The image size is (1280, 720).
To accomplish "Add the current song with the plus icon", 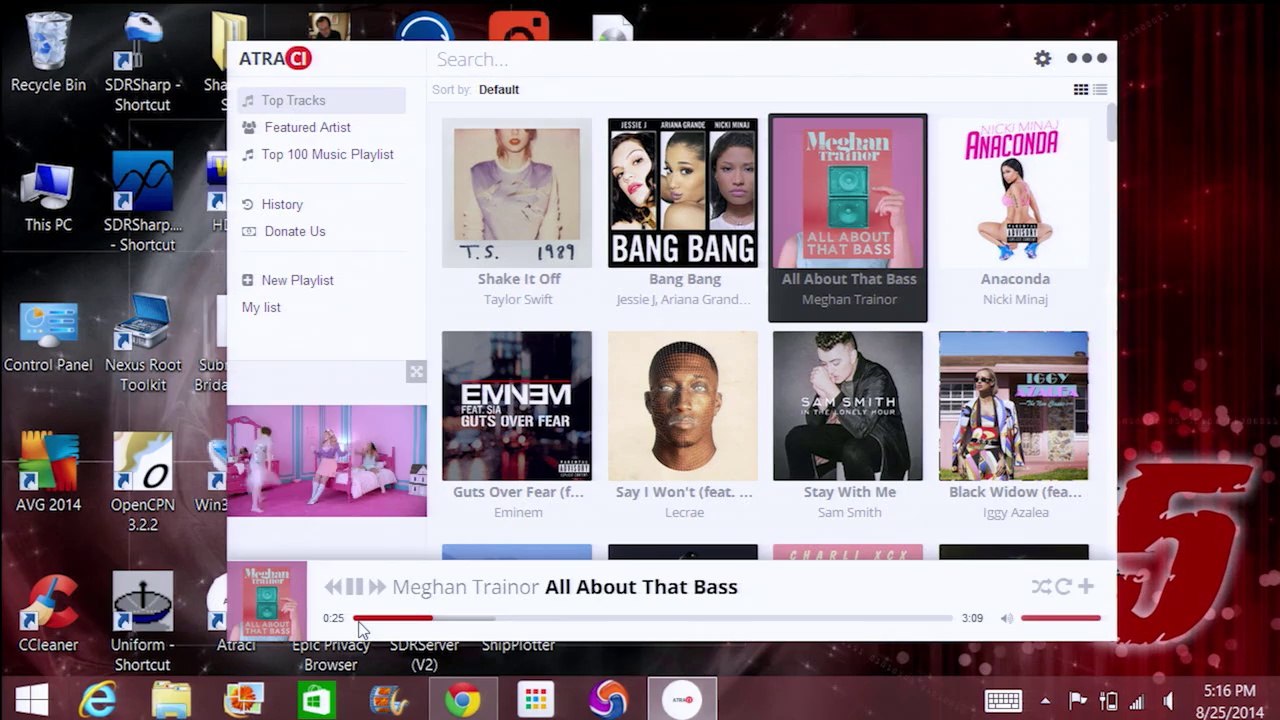I will (x=1086, y=587).
